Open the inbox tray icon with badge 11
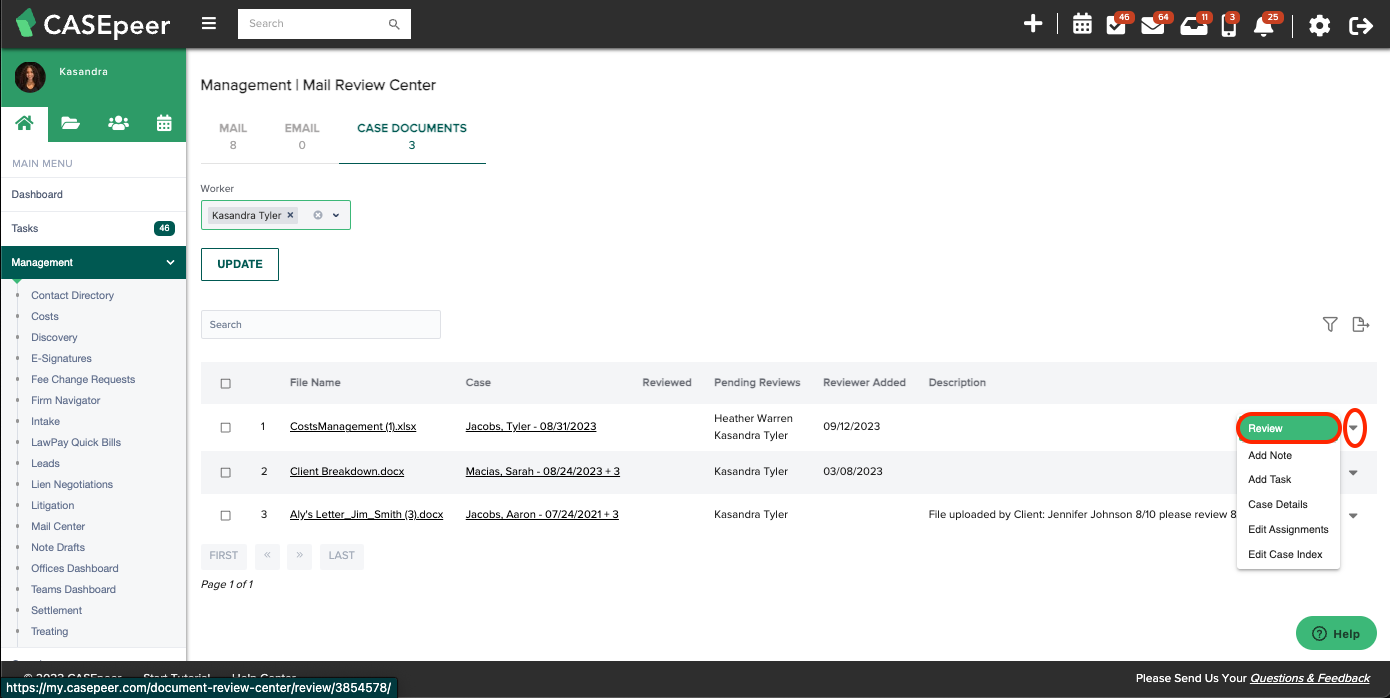1390x698 pixels. point(1192,26)
